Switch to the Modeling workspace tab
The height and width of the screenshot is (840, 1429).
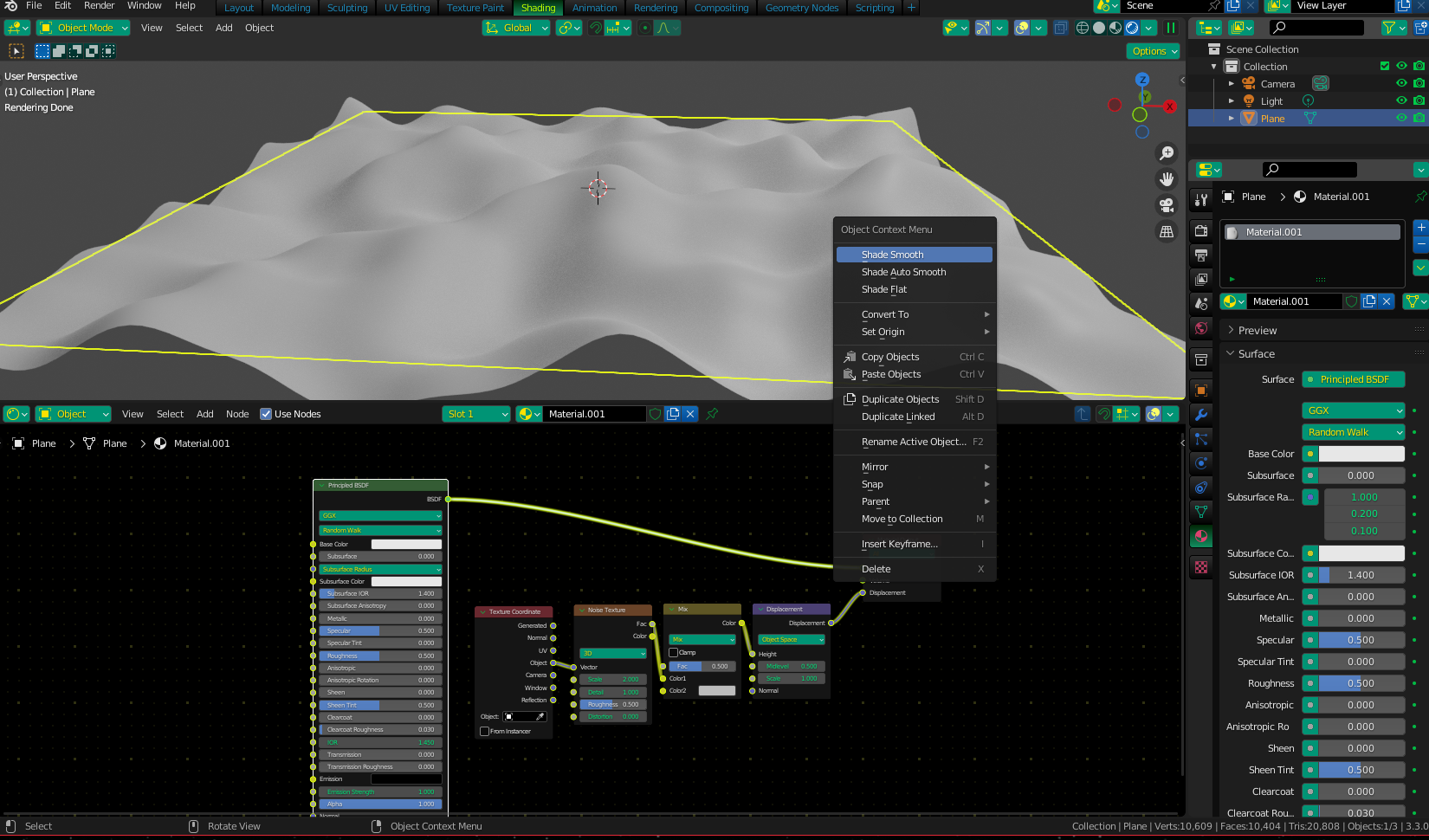pos(290,8)
